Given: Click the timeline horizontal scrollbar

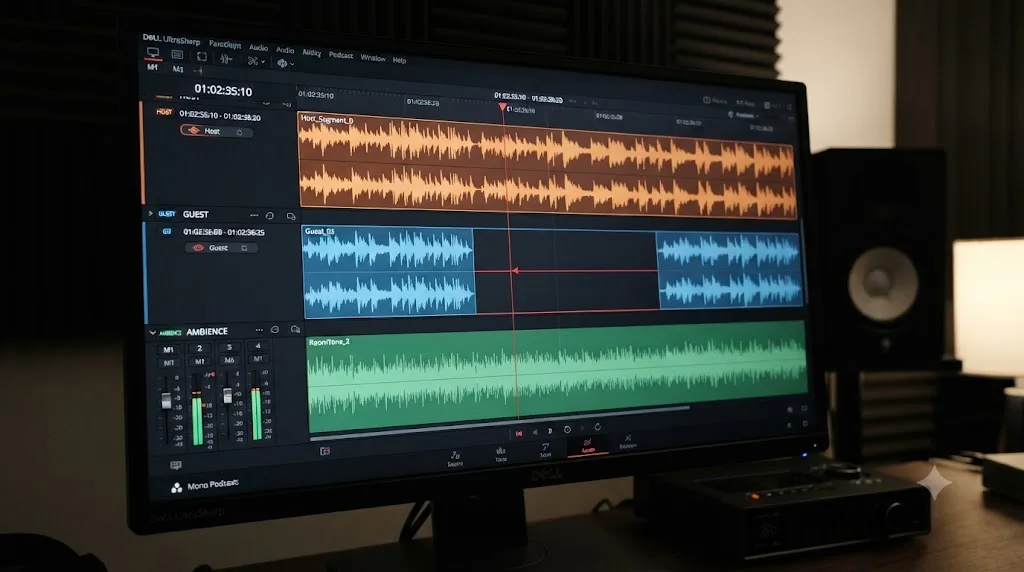Looking at the screenshot, I should coord(500,422).
